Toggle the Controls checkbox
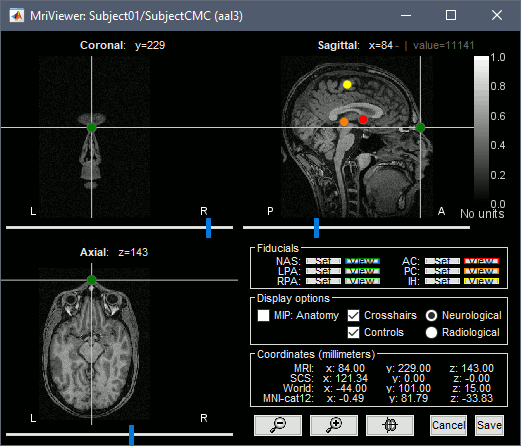Viewport: 521px width, 446px height. (x=353, y=332)
